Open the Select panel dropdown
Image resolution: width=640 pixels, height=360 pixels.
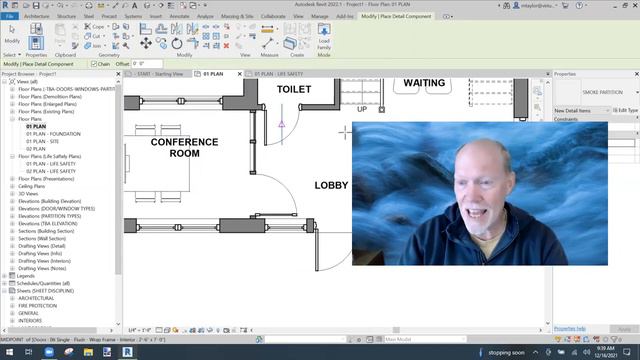pos(12,55)
